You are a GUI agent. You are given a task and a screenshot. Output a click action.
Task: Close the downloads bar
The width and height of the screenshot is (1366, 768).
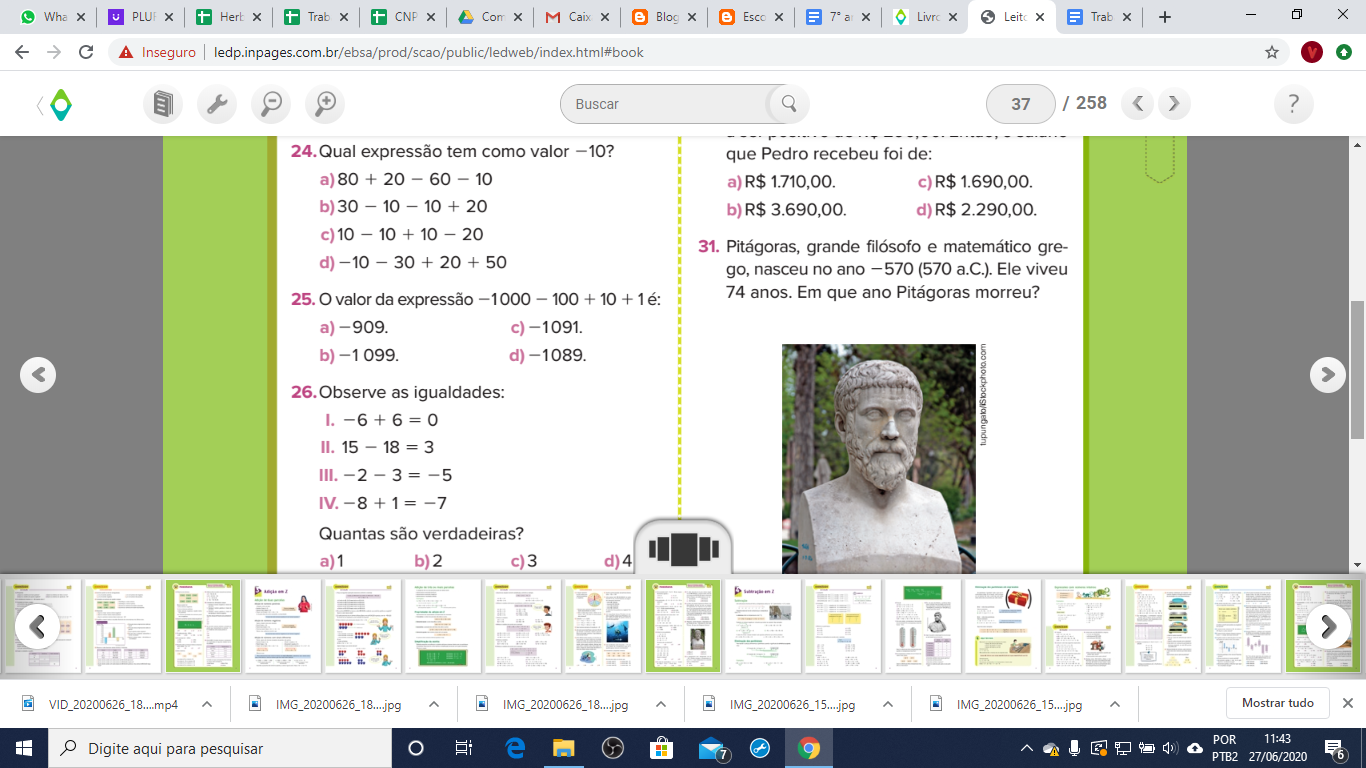[x=1348, y=703]
